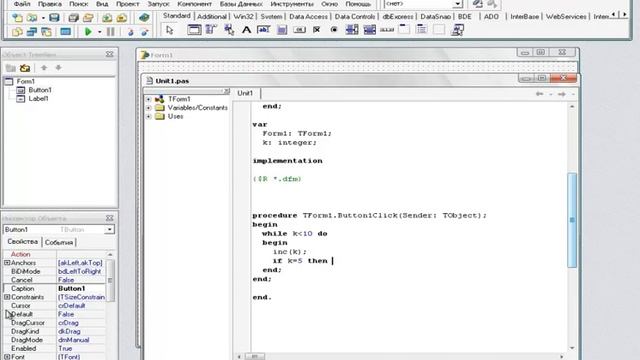
Task: Click the Help Contents book icon
Action: tap(144, 18)
